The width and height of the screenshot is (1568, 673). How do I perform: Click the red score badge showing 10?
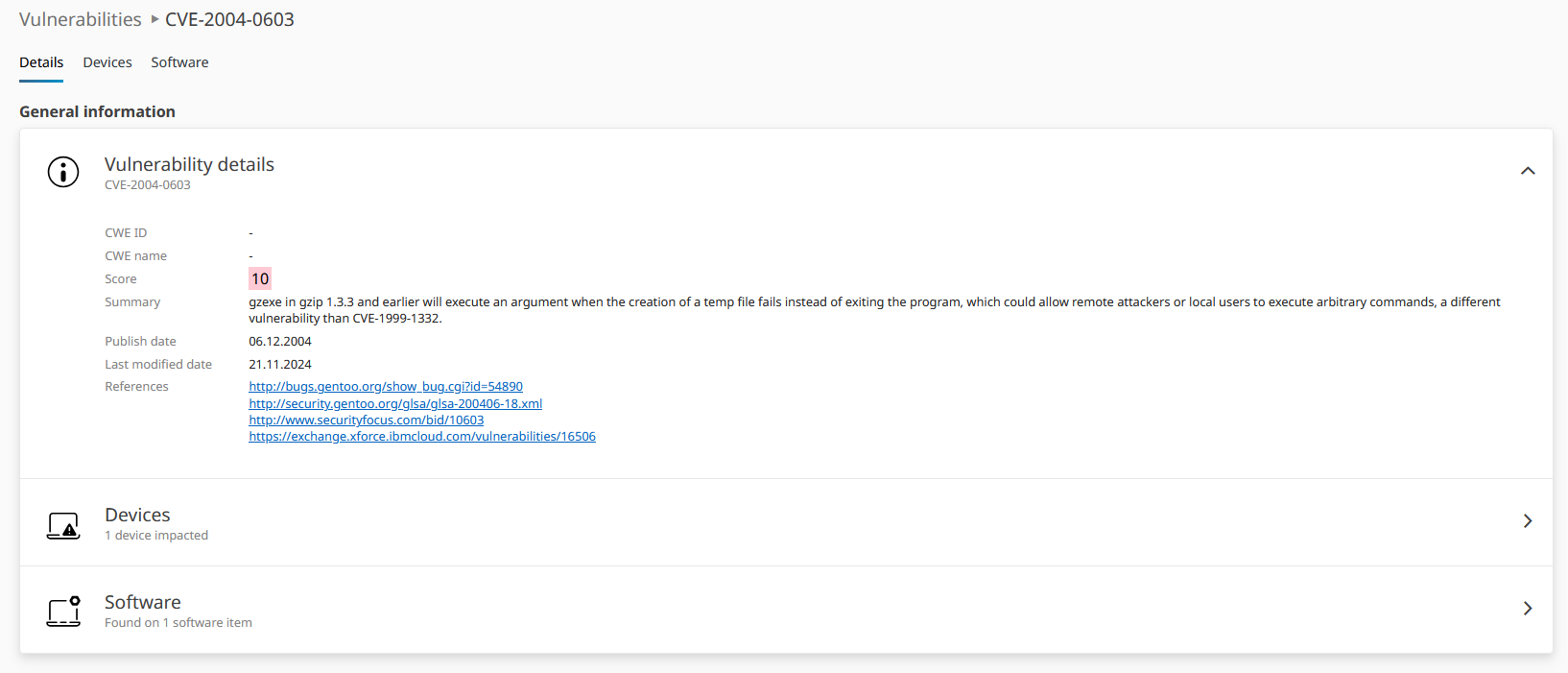pyautogui.click(x=260, y=279)
